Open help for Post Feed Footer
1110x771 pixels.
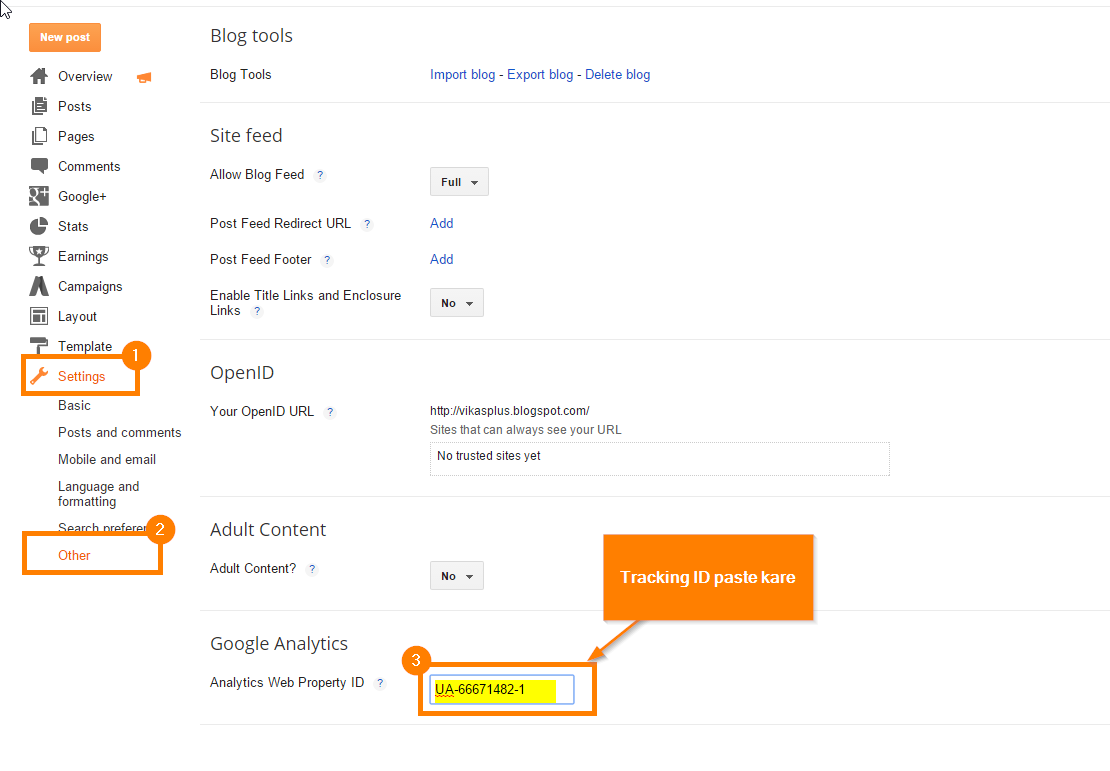point(327,260)
